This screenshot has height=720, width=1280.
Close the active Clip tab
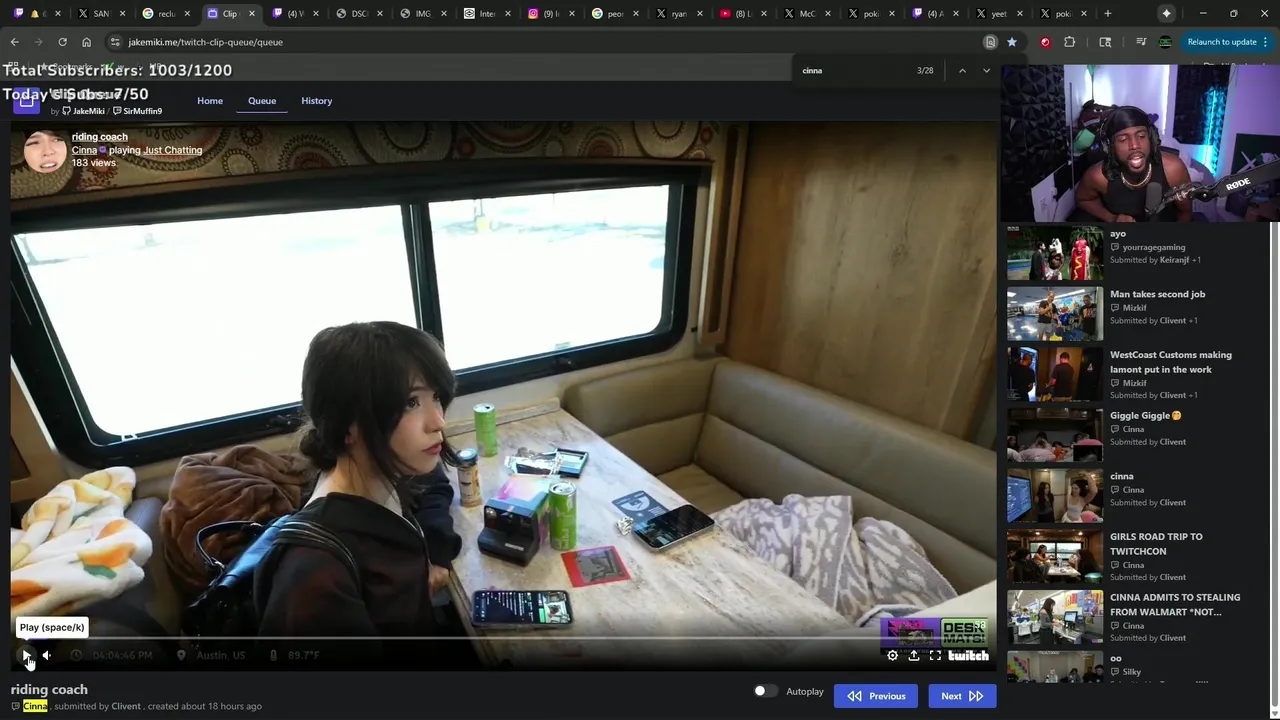[x=251, y=14]
